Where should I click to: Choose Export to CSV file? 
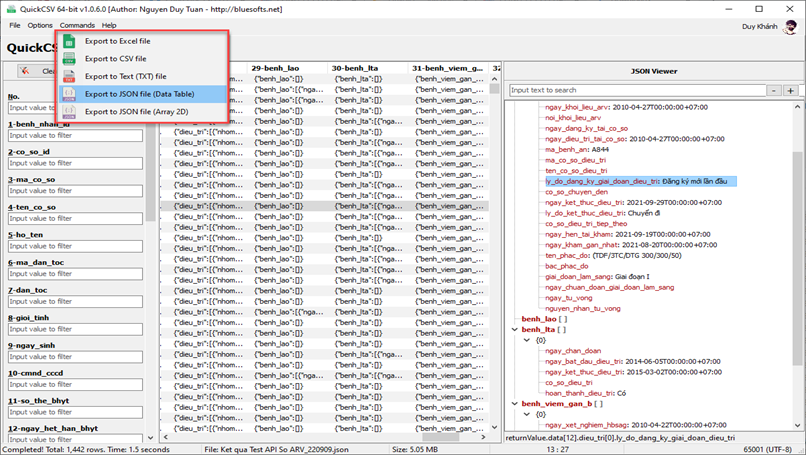pyautogui.click(x=142, y=59)
